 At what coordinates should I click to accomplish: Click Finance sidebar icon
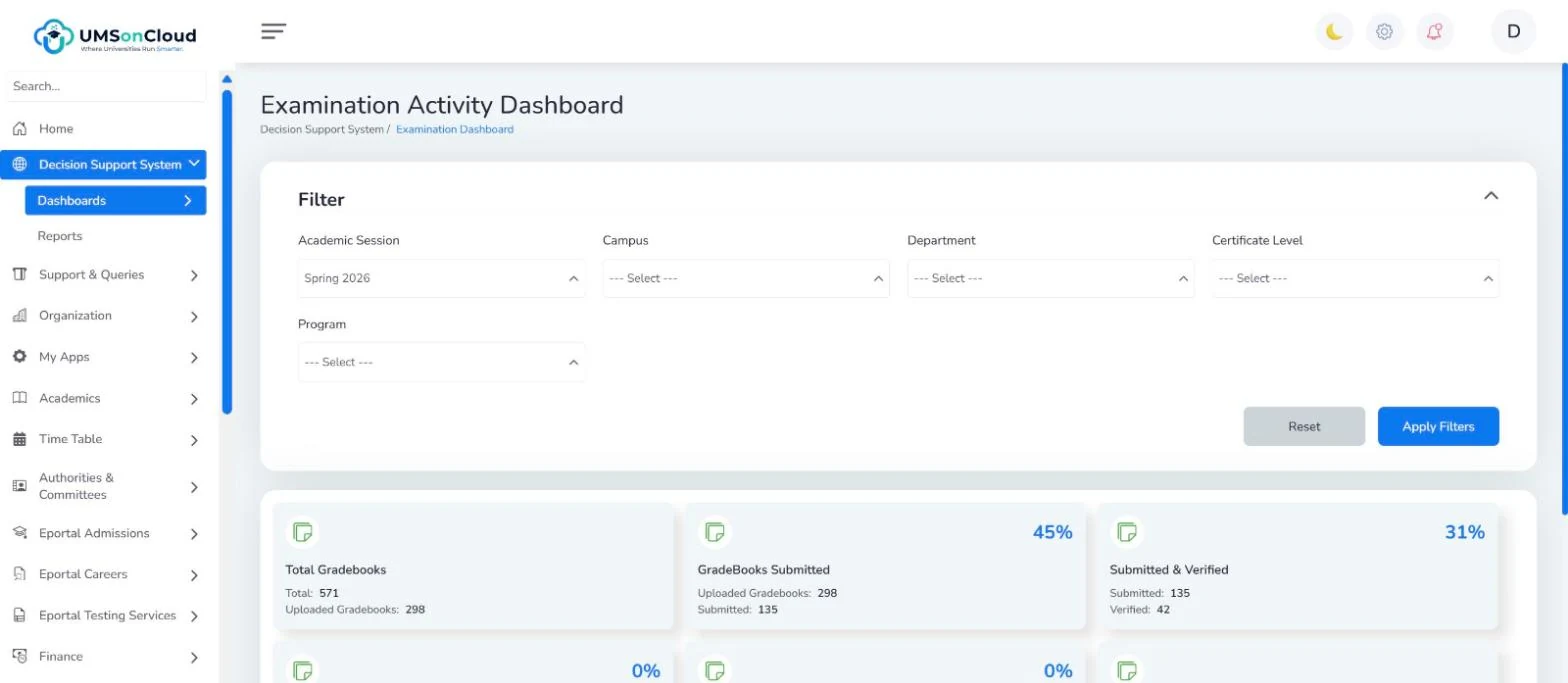click(x=19, y=656)
